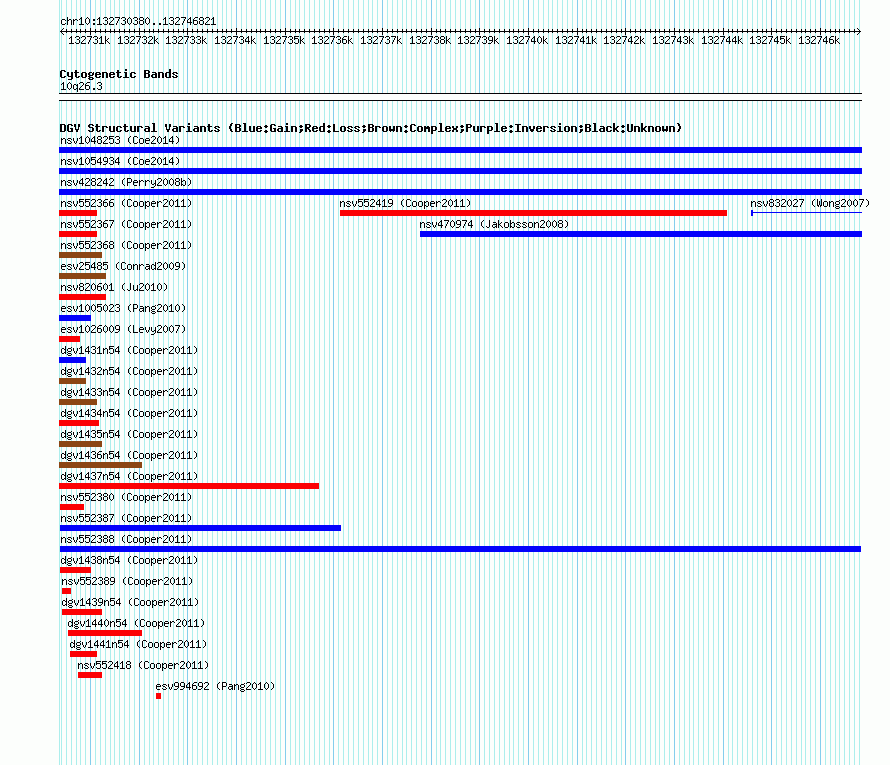Image resolution: width=890 pixels, height=765 pixels.
Task: Click the 132736k ruler position
Action: pos(332,40)
